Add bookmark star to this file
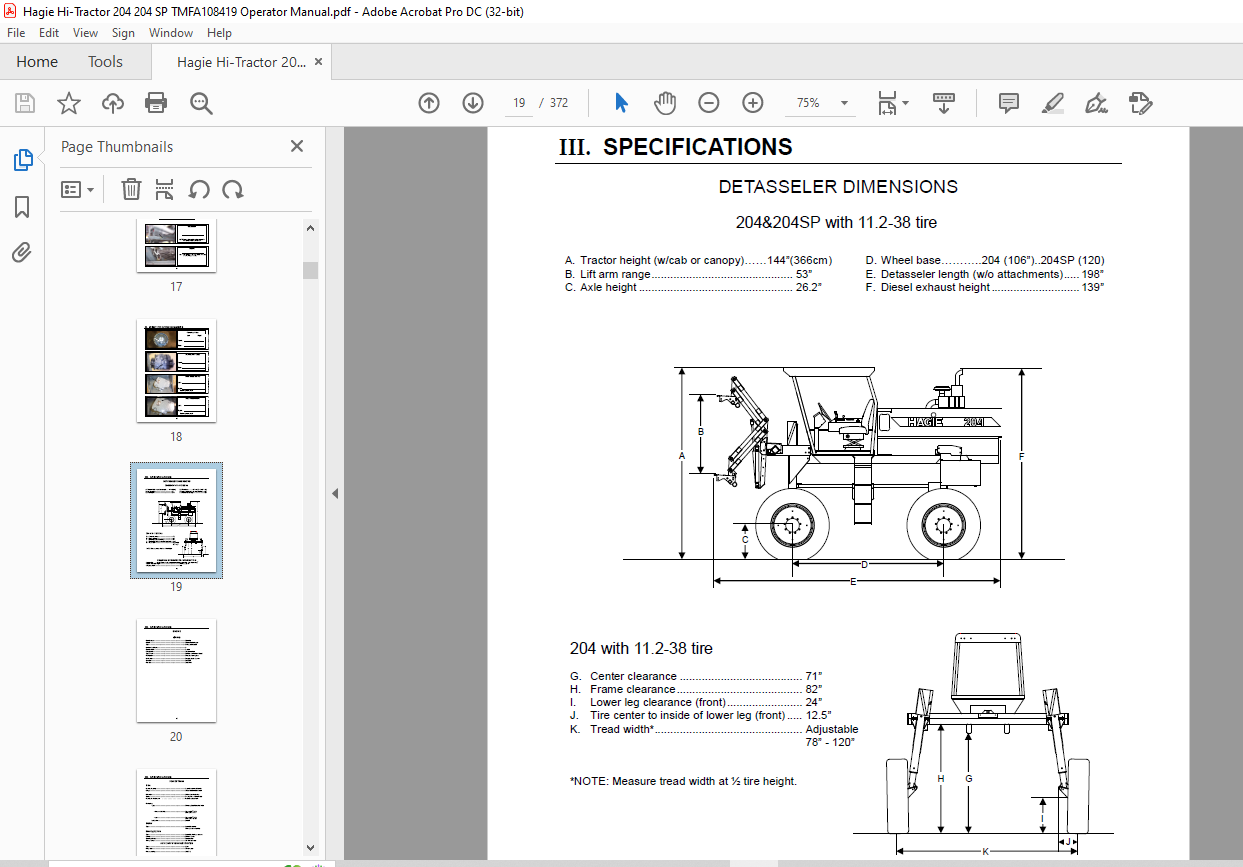Image resolution: width=1243 pixels, height=867 pixels. coord(68,103)
